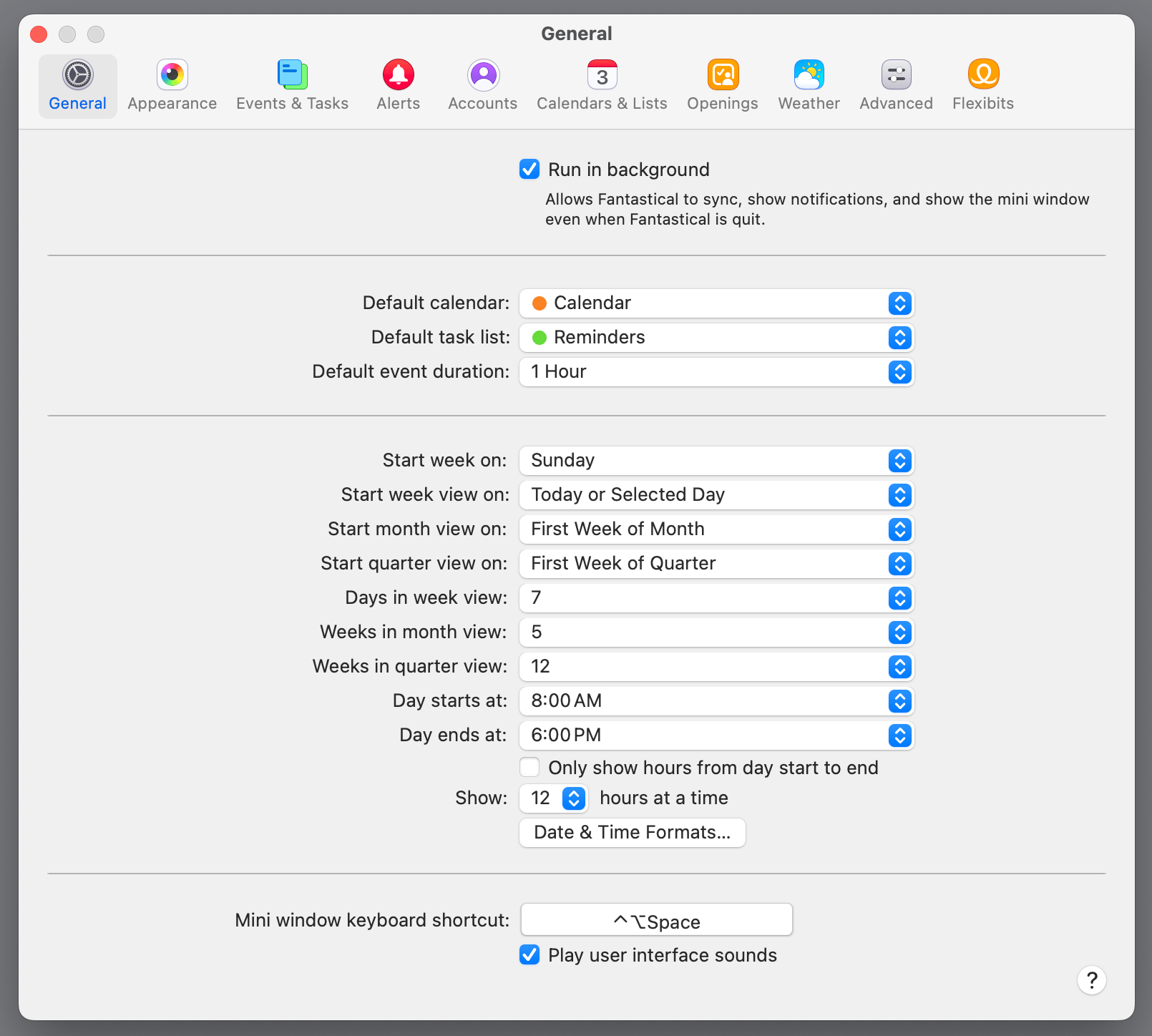Switch to Events & Tasks settings

click(293, 87)
